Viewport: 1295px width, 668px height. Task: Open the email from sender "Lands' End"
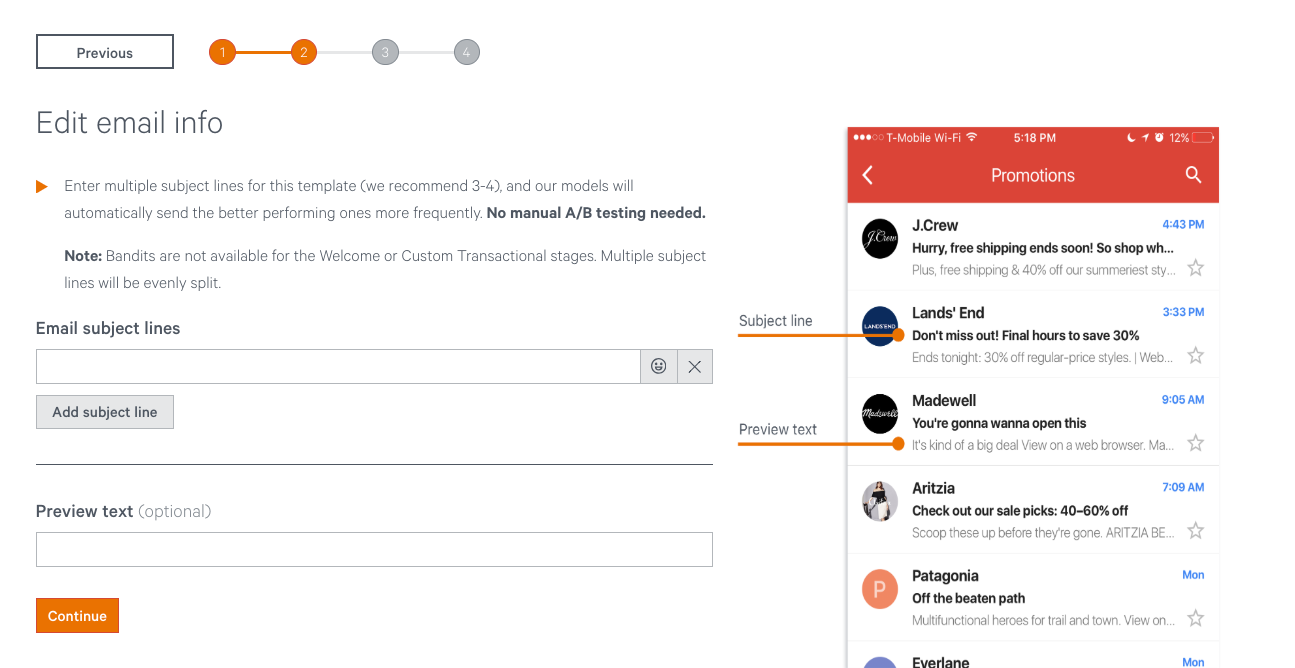point(948,313)
